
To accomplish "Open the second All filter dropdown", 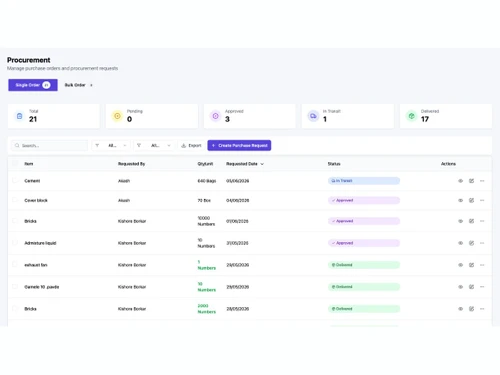I will tap(154, 145).
